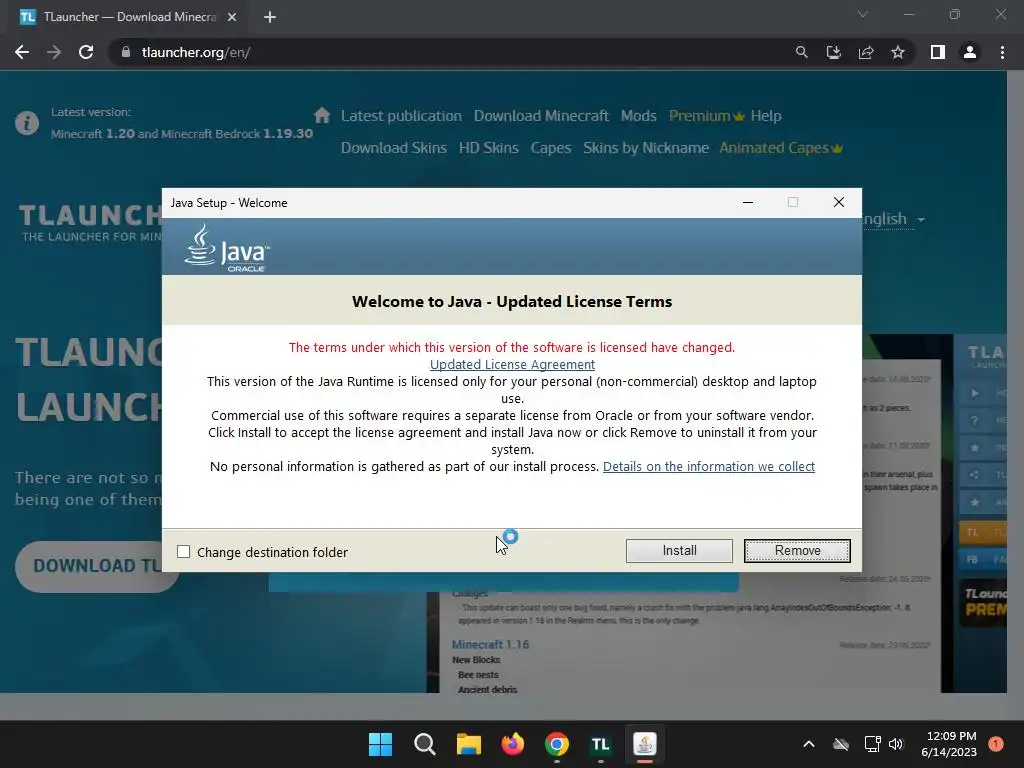Viewport: 1024px width, 768px height.
Task: Open Download Skins menu item
Action: [394, 148]
